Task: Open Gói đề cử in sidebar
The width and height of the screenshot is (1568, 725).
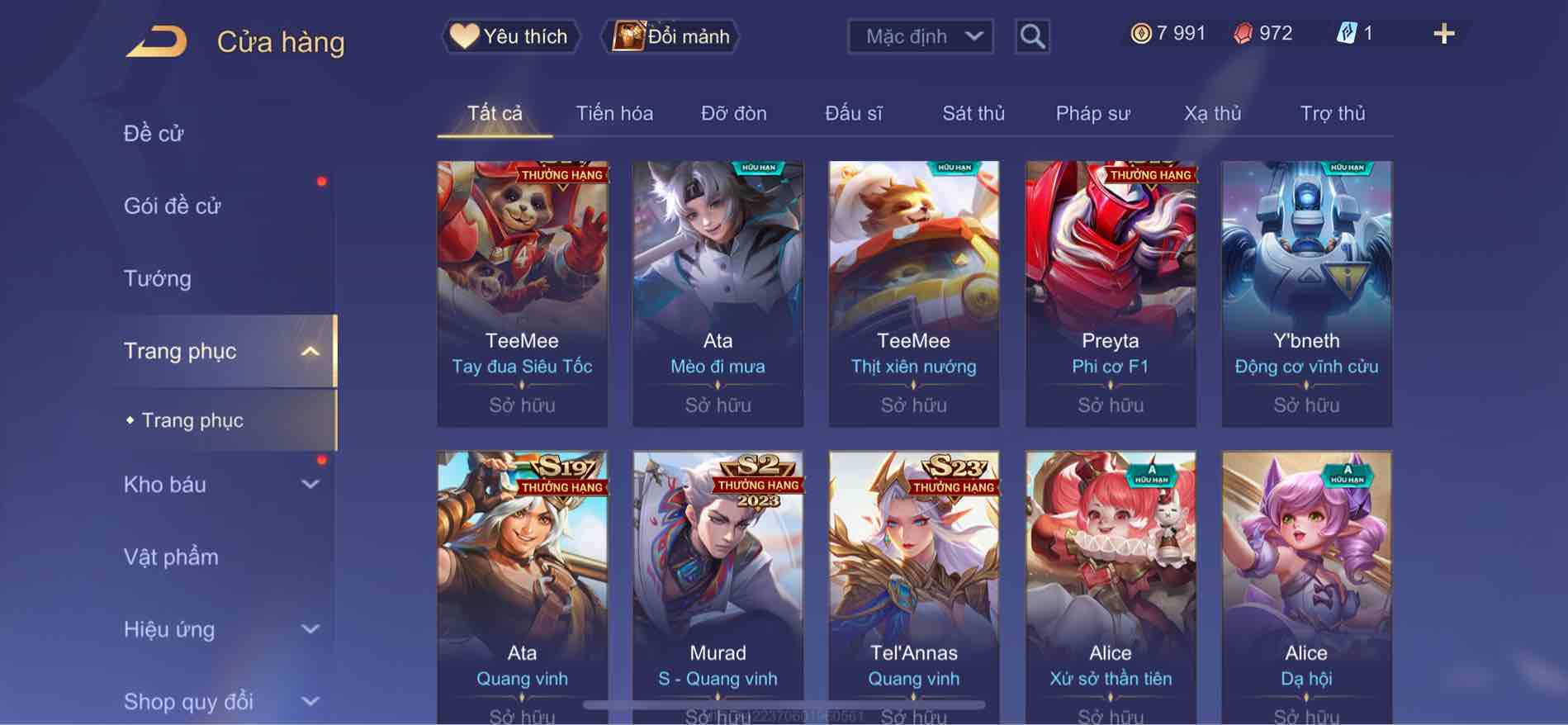Action: click(173, 206)
